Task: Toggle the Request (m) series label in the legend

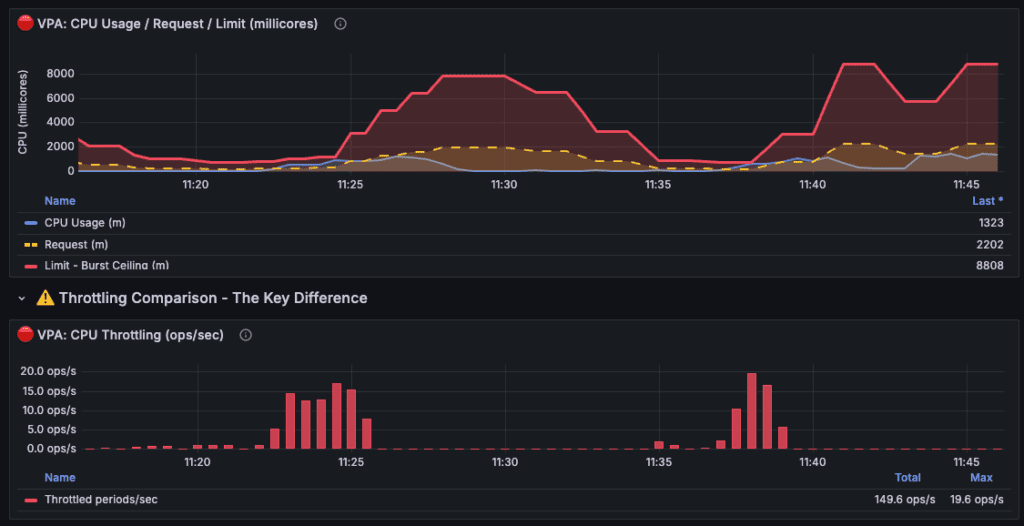Action: coord(77,244)
